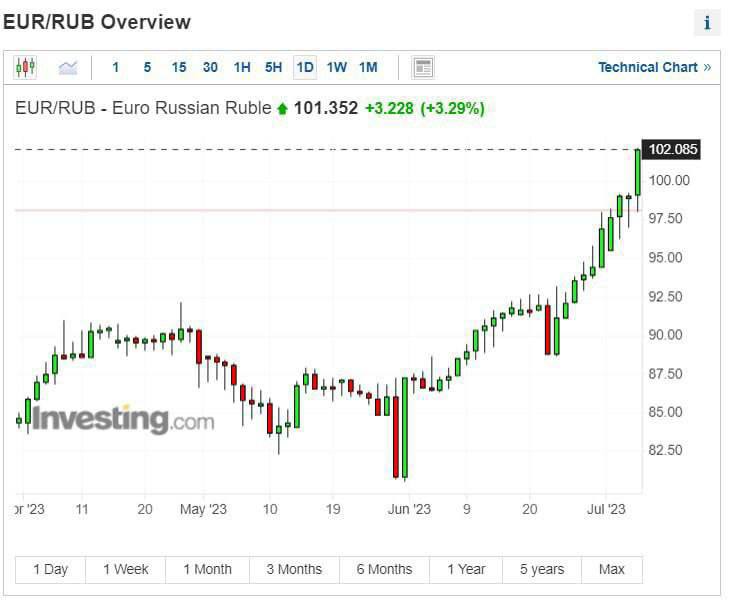Select the 15-minute interval
Viewport: 729px width, 607px height.
click(178, 67)
